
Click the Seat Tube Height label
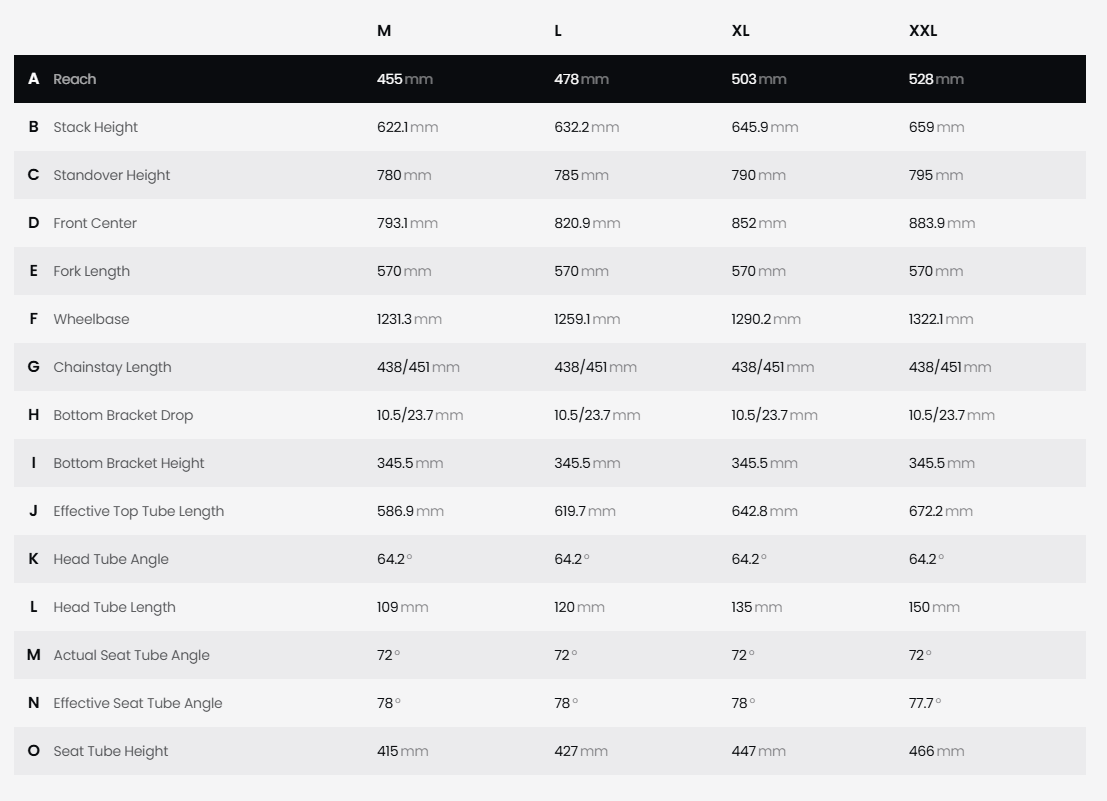(x=111, y=751)
